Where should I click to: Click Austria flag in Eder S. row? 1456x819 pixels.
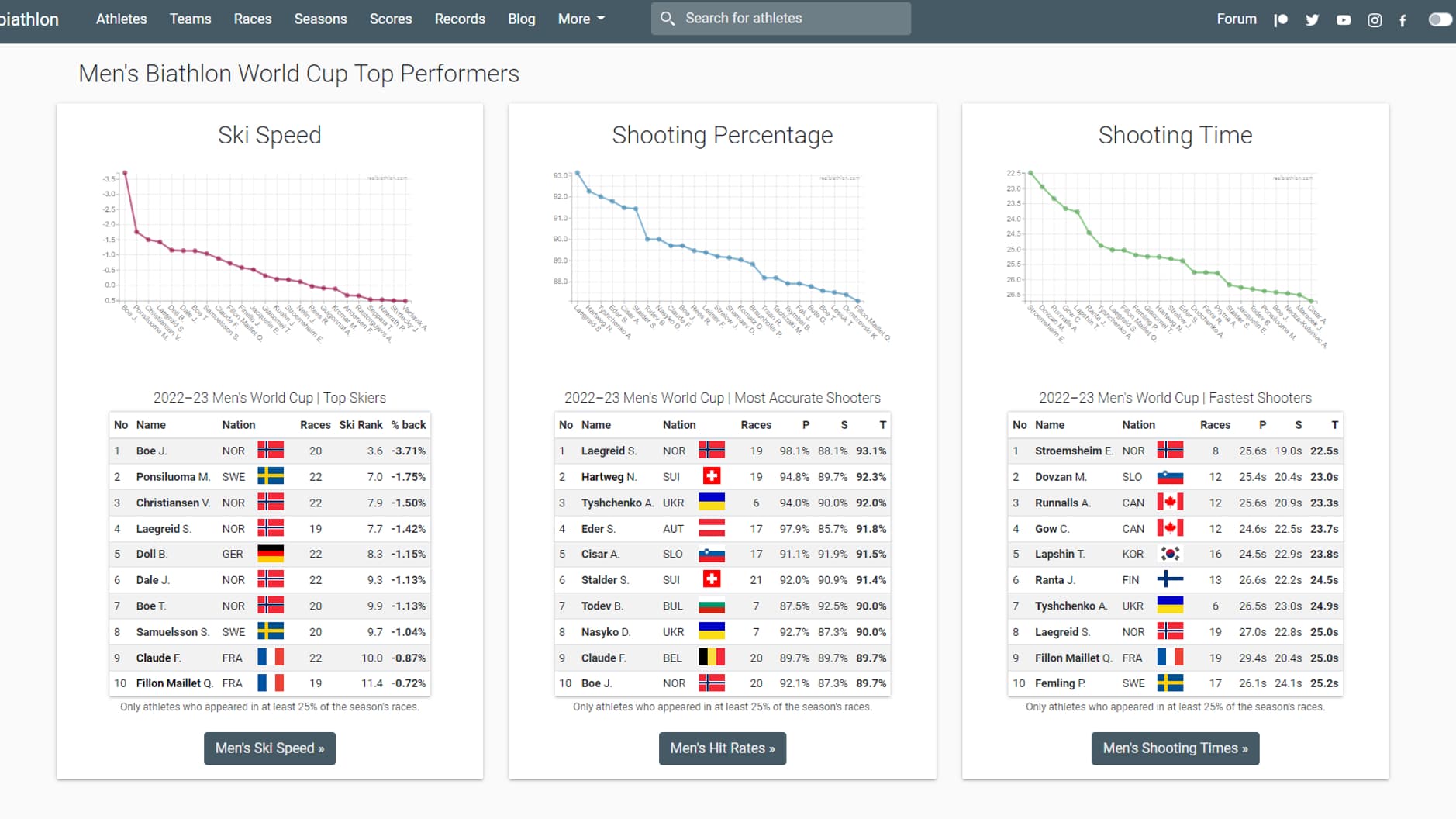(x=712, y=528)
